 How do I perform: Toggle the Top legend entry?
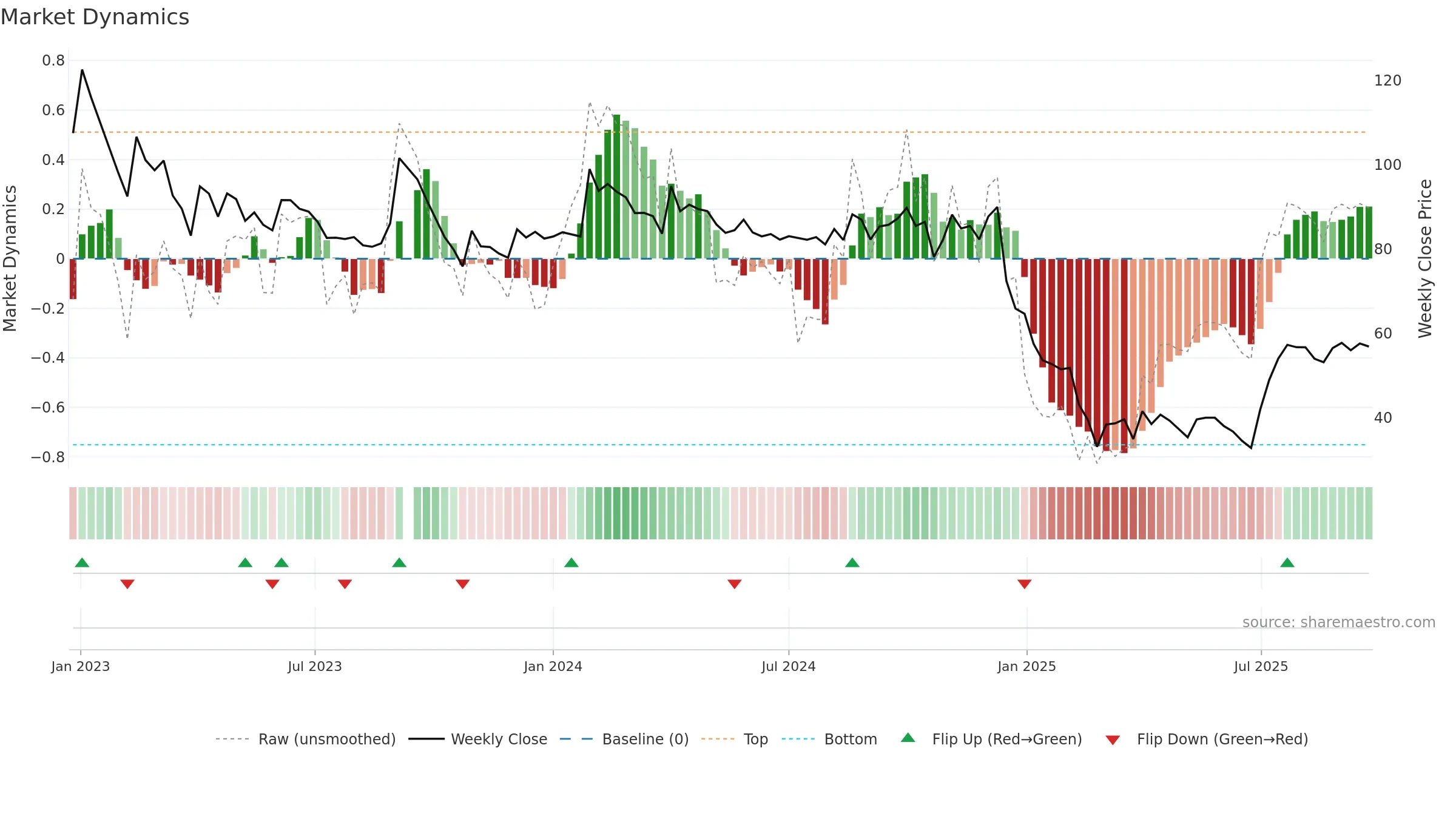coord(735,739)
